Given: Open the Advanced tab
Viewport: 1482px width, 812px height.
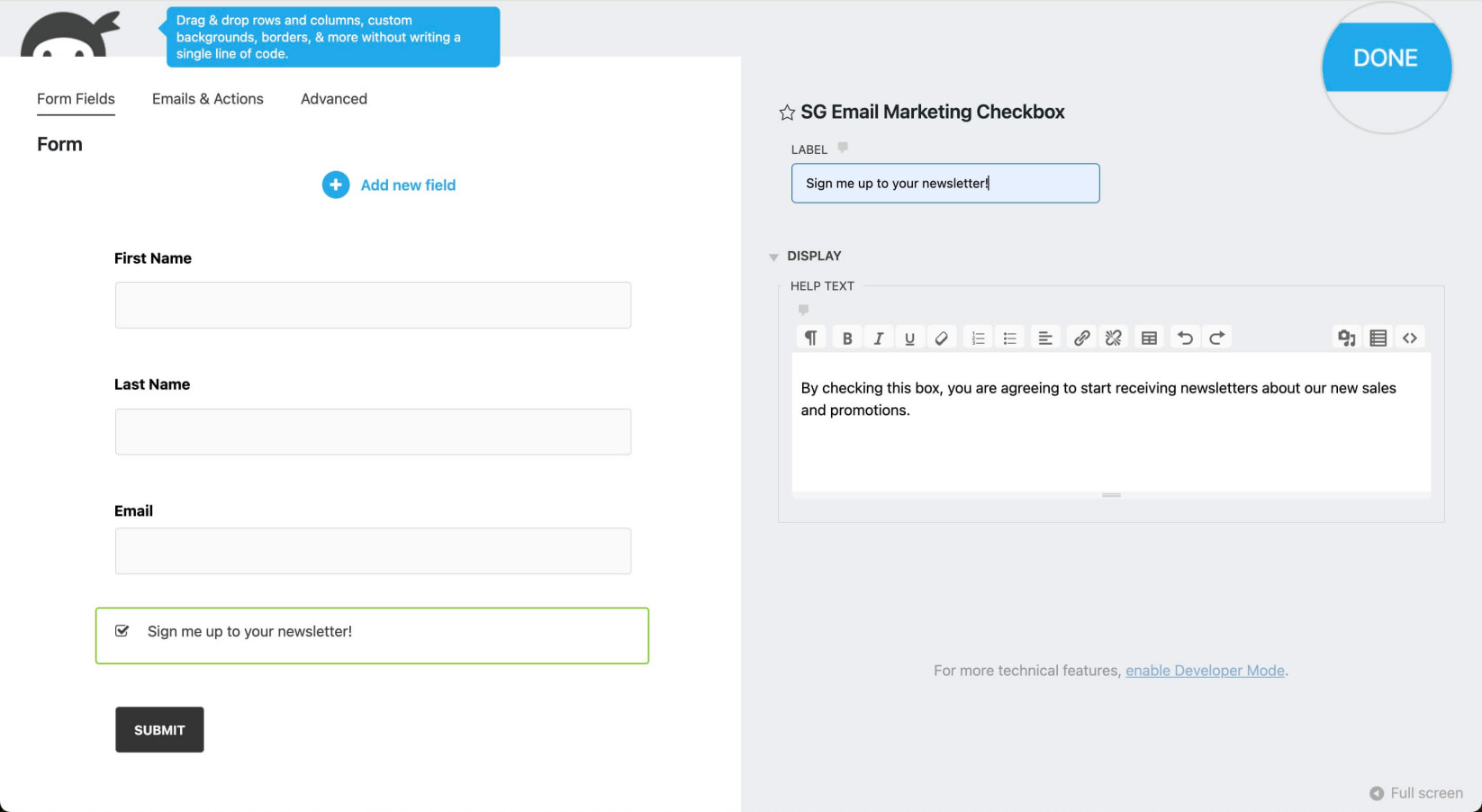Looking at the screenshot, I should (x=334, y=99).
